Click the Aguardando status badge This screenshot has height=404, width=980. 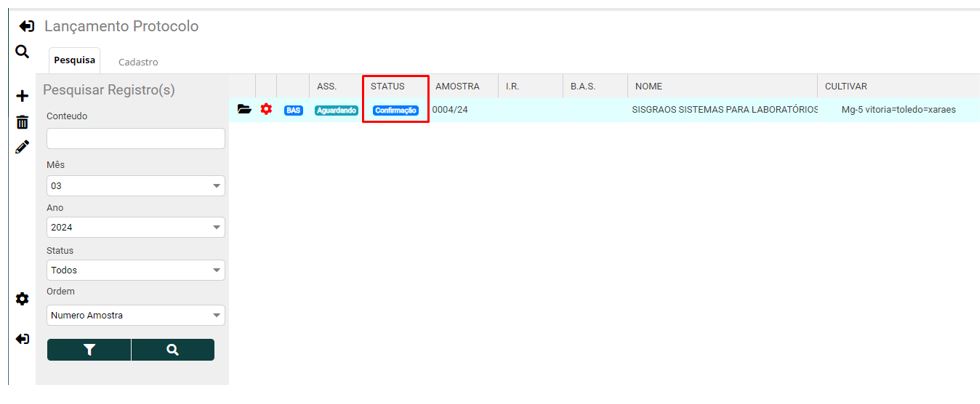(x=336, y=110)
